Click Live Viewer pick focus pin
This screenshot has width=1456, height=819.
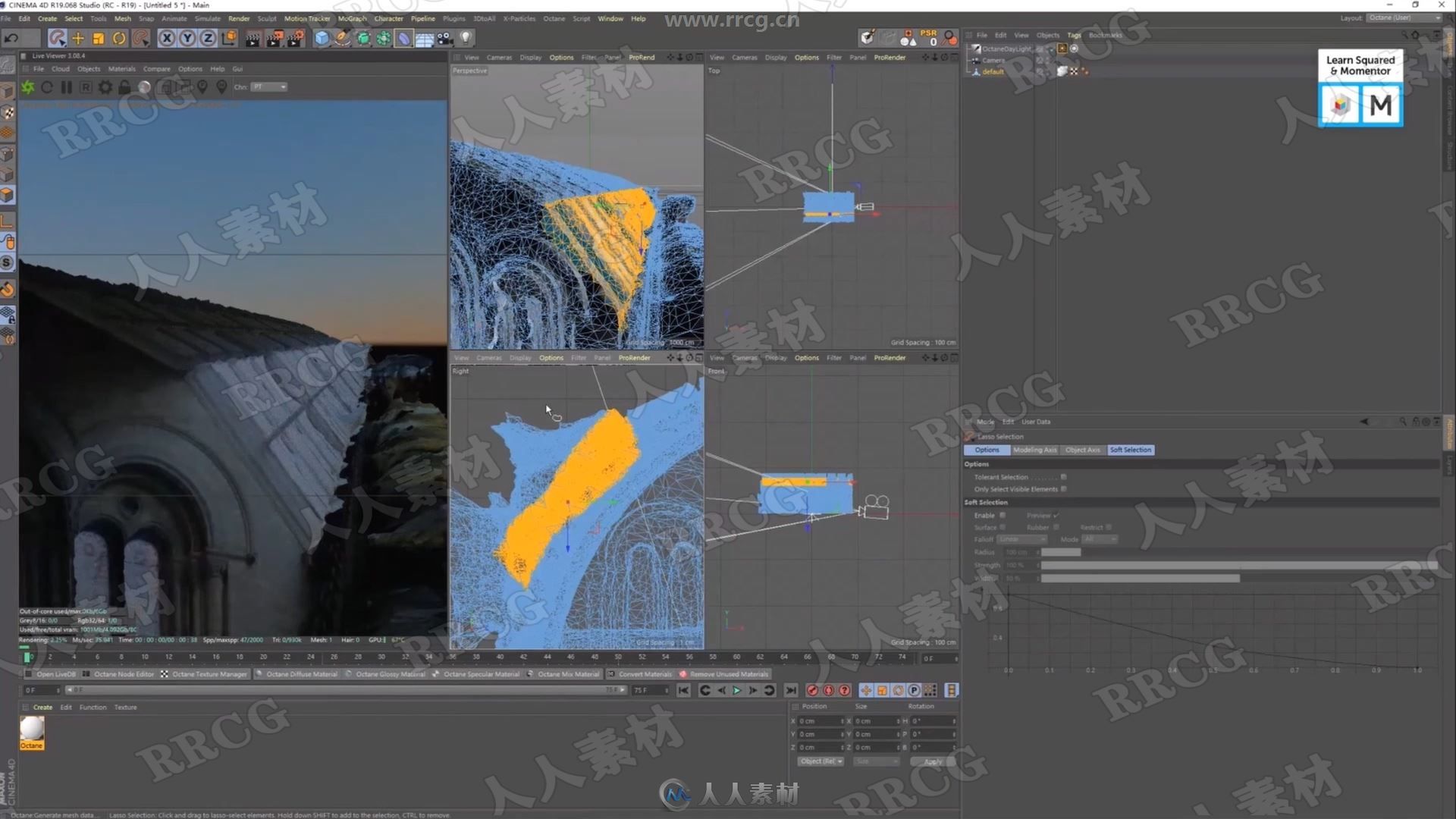coord(202,87)
